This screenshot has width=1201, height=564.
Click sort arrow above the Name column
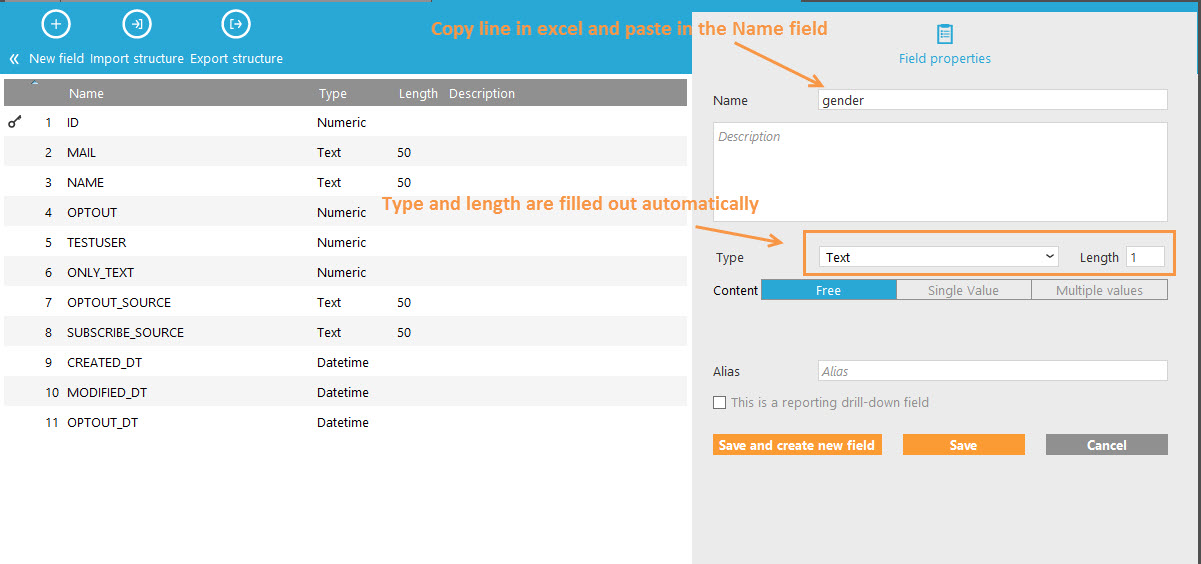(36, 83)
